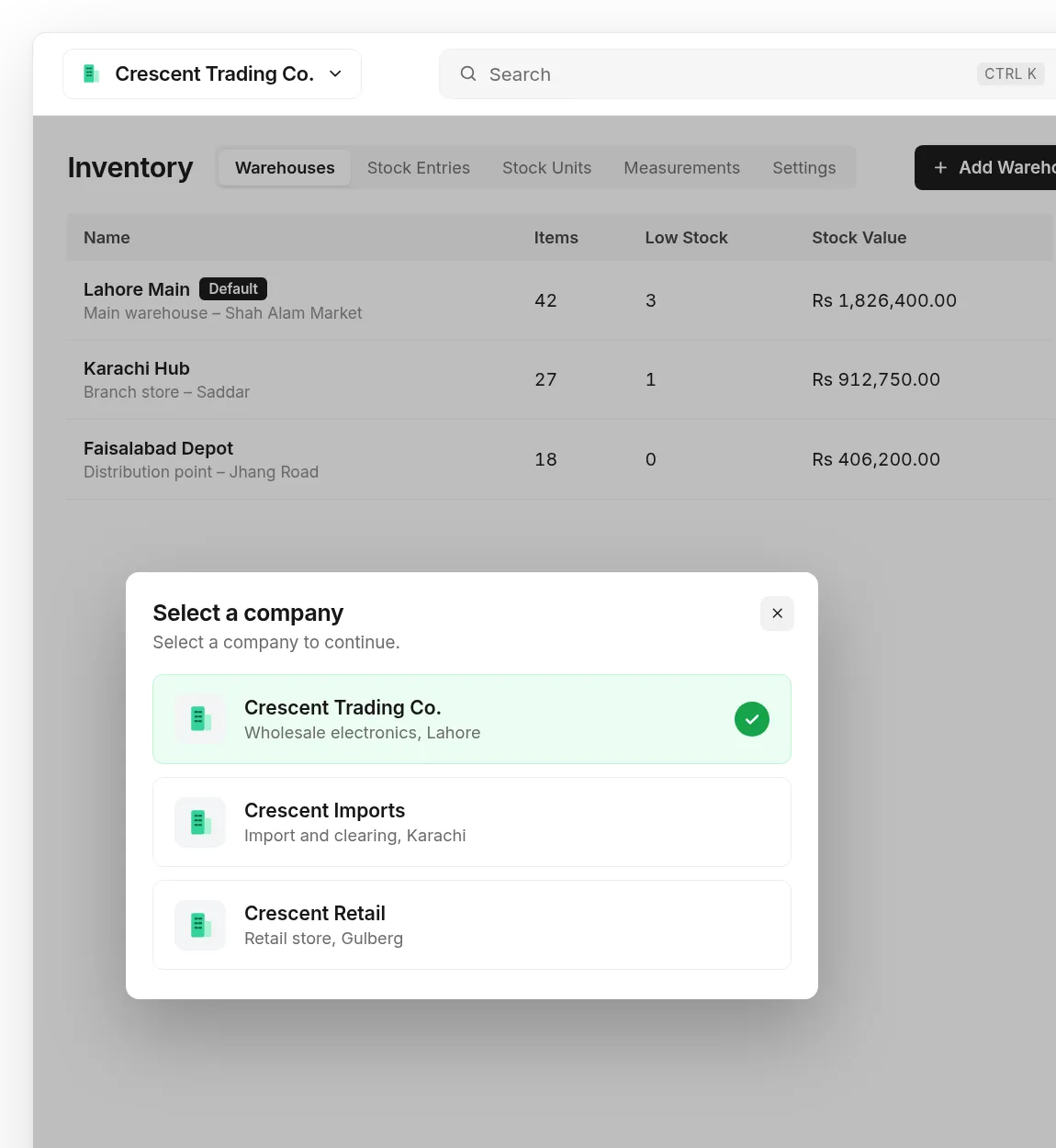Choose Crescent Imports company
Image resolution: width=1056 pixels, height=1148 pixels.
472,822
